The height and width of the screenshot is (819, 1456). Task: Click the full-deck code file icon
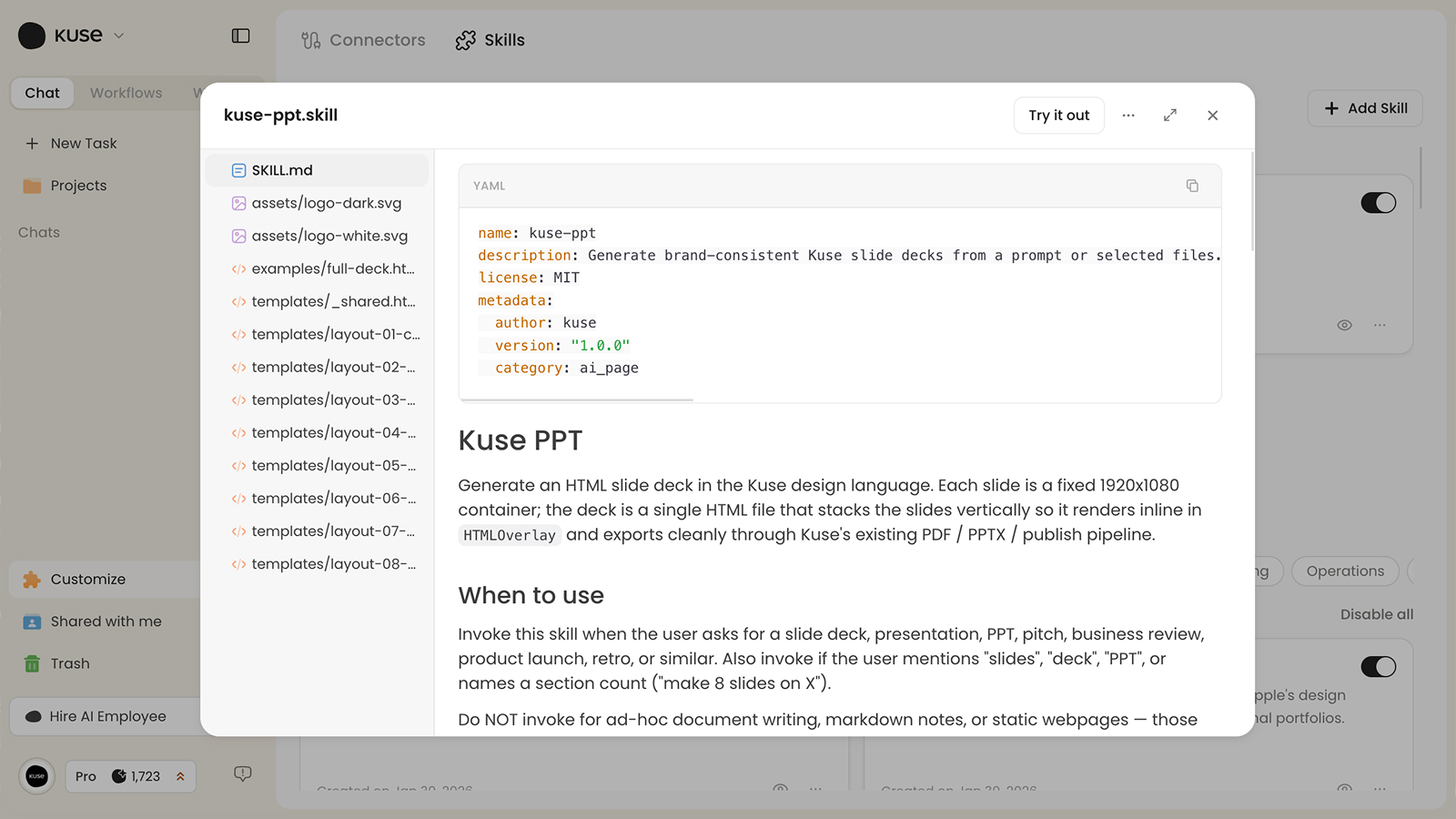pos(238,268)
